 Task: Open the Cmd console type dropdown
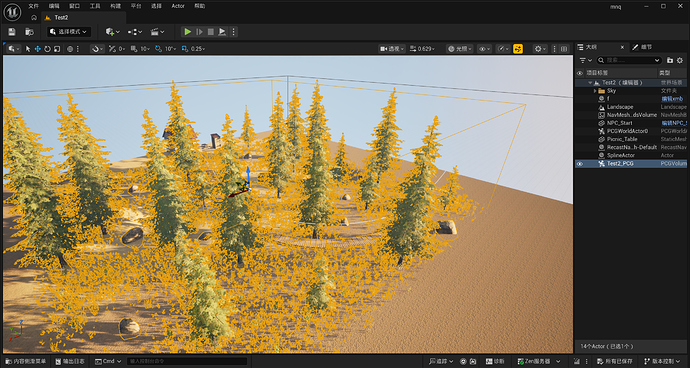pyautogui.click(x=108, y=361)
